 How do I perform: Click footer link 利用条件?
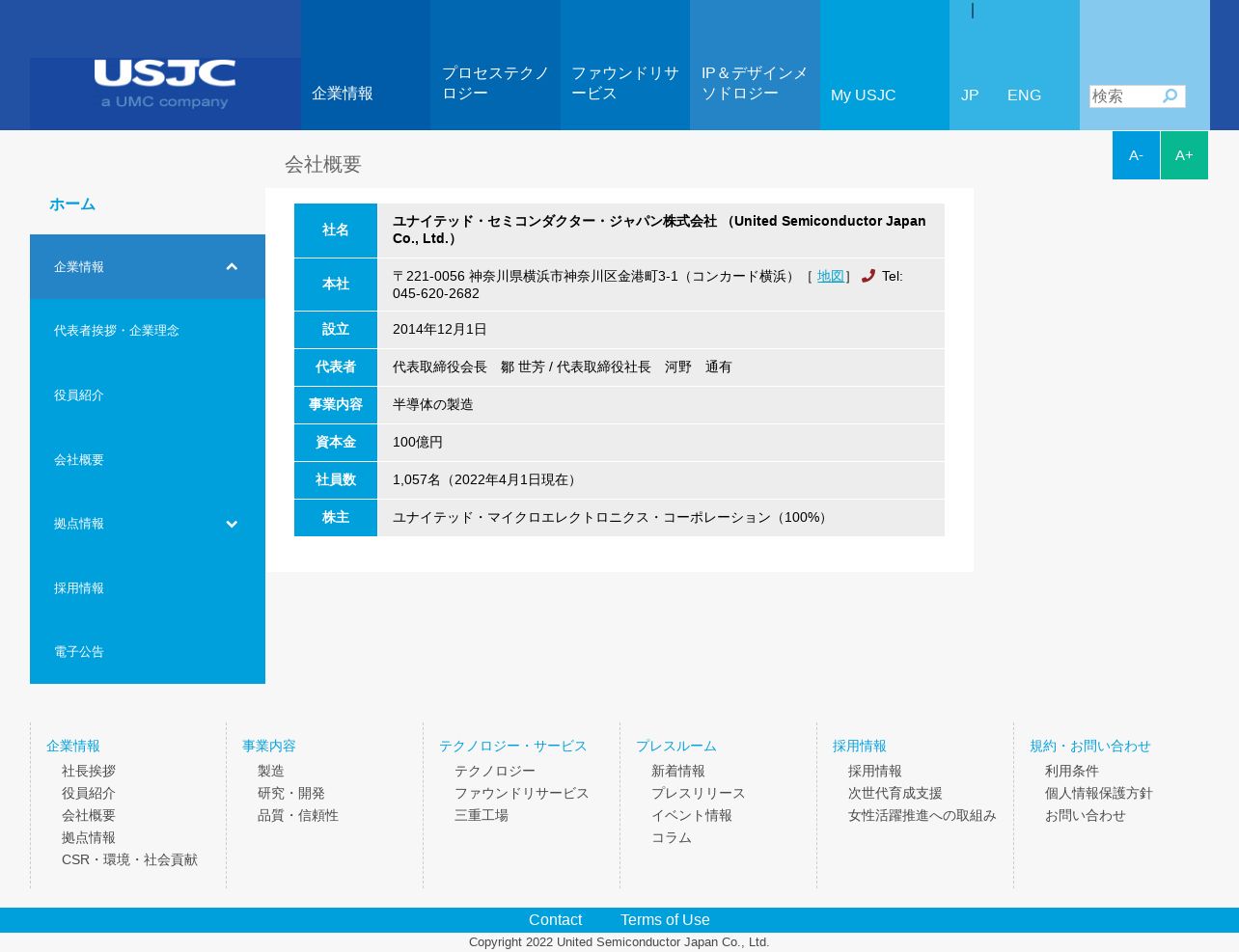(x=1072, y=771)
